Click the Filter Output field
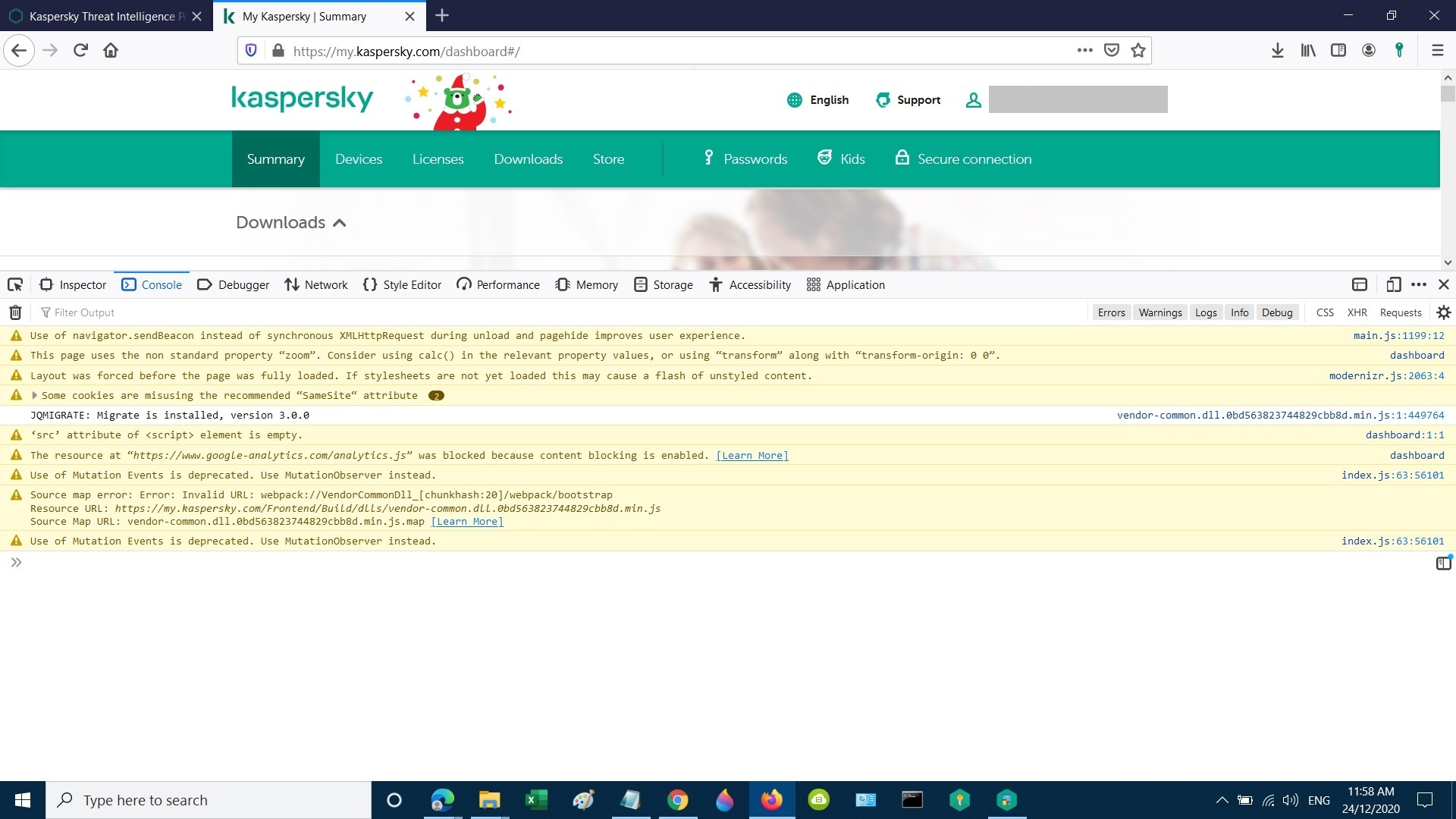The width and height of the screenshot is (1456, 819). pos(561,312)
